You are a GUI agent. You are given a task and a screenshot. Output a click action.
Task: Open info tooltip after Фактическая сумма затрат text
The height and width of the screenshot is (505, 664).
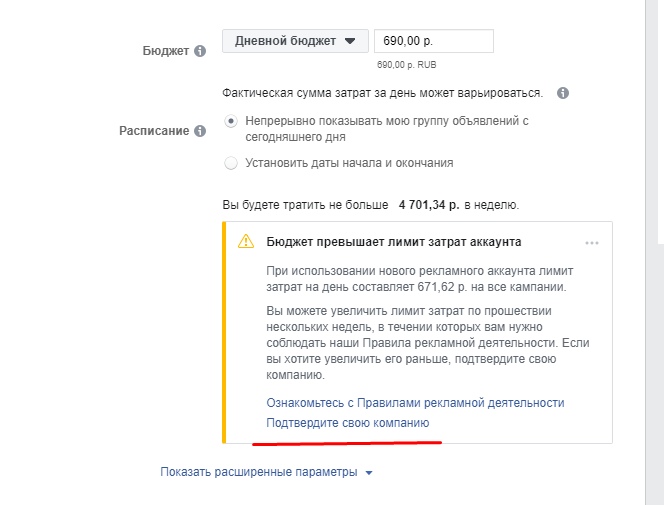click(563, 93)
